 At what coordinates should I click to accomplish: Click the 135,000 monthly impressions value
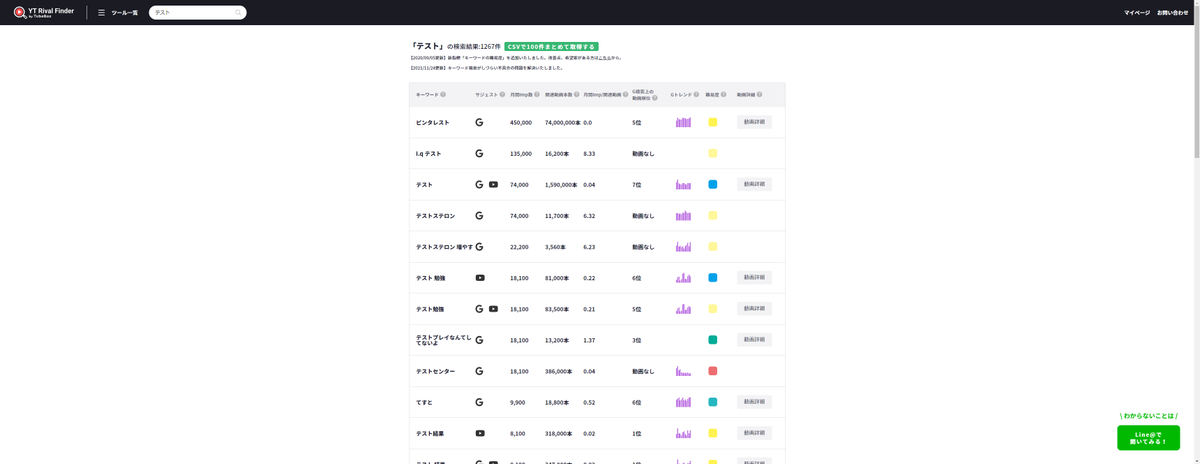point(521,154)
